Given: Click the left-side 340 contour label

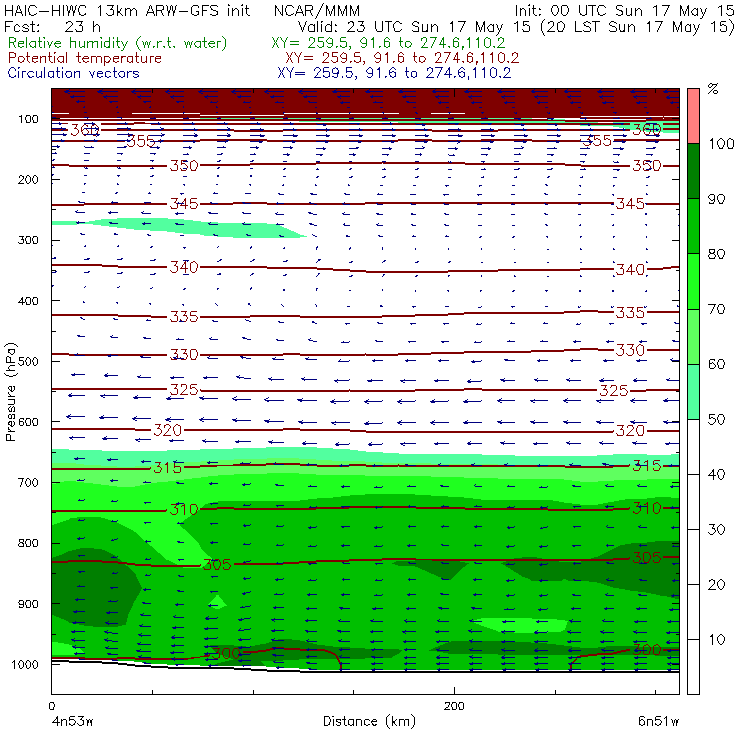Looking at the screenshot, I should [x=184, y=267].
